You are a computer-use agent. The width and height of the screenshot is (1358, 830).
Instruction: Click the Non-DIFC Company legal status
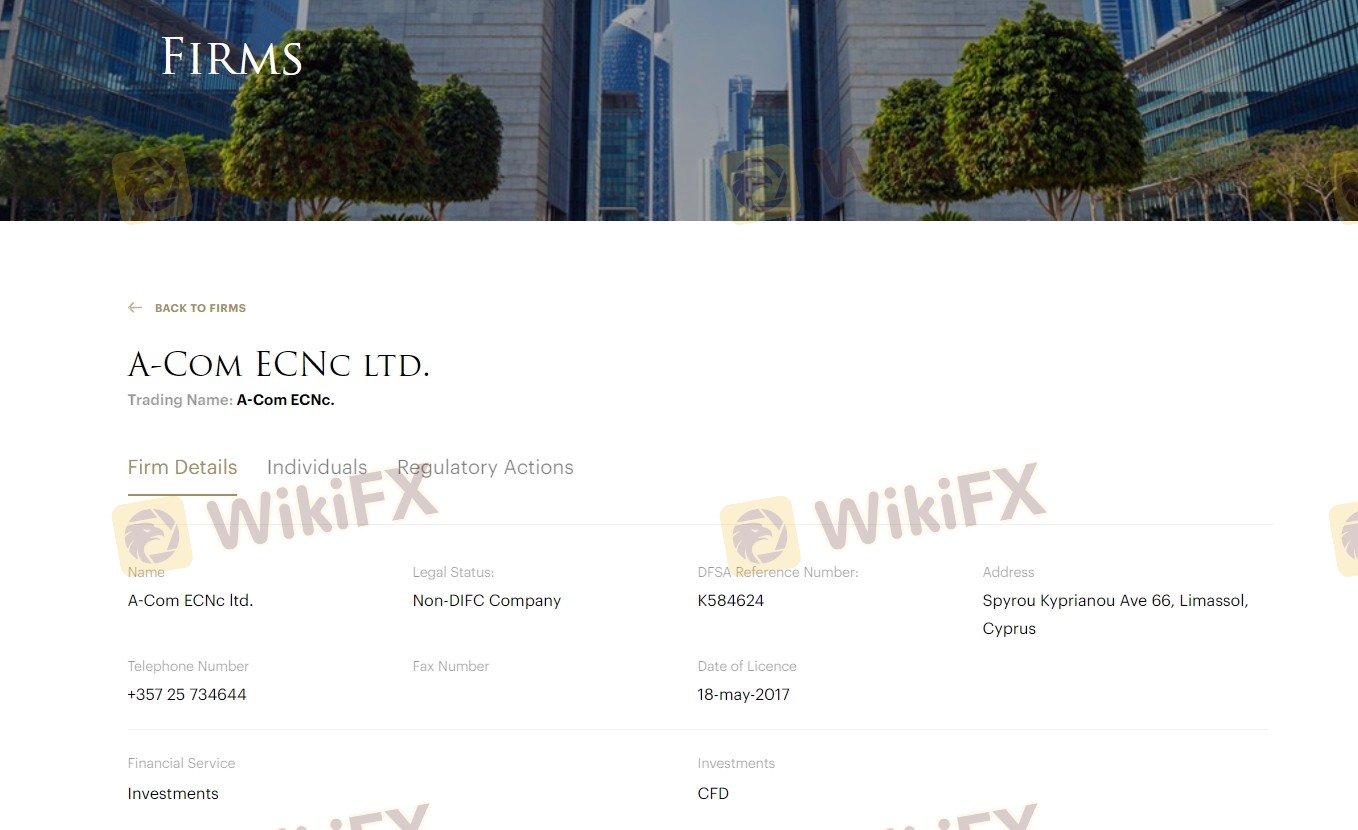487,601
